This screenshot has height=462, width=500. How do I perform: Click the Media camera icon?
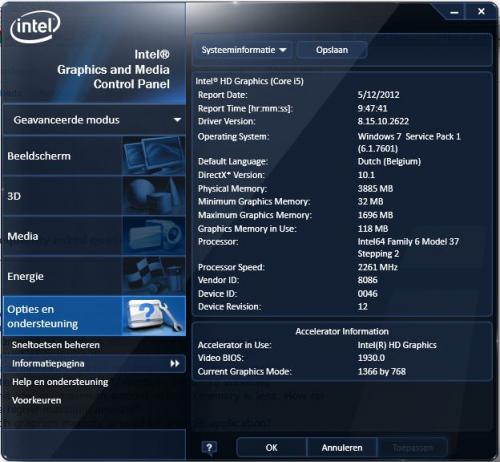[154, 236]
